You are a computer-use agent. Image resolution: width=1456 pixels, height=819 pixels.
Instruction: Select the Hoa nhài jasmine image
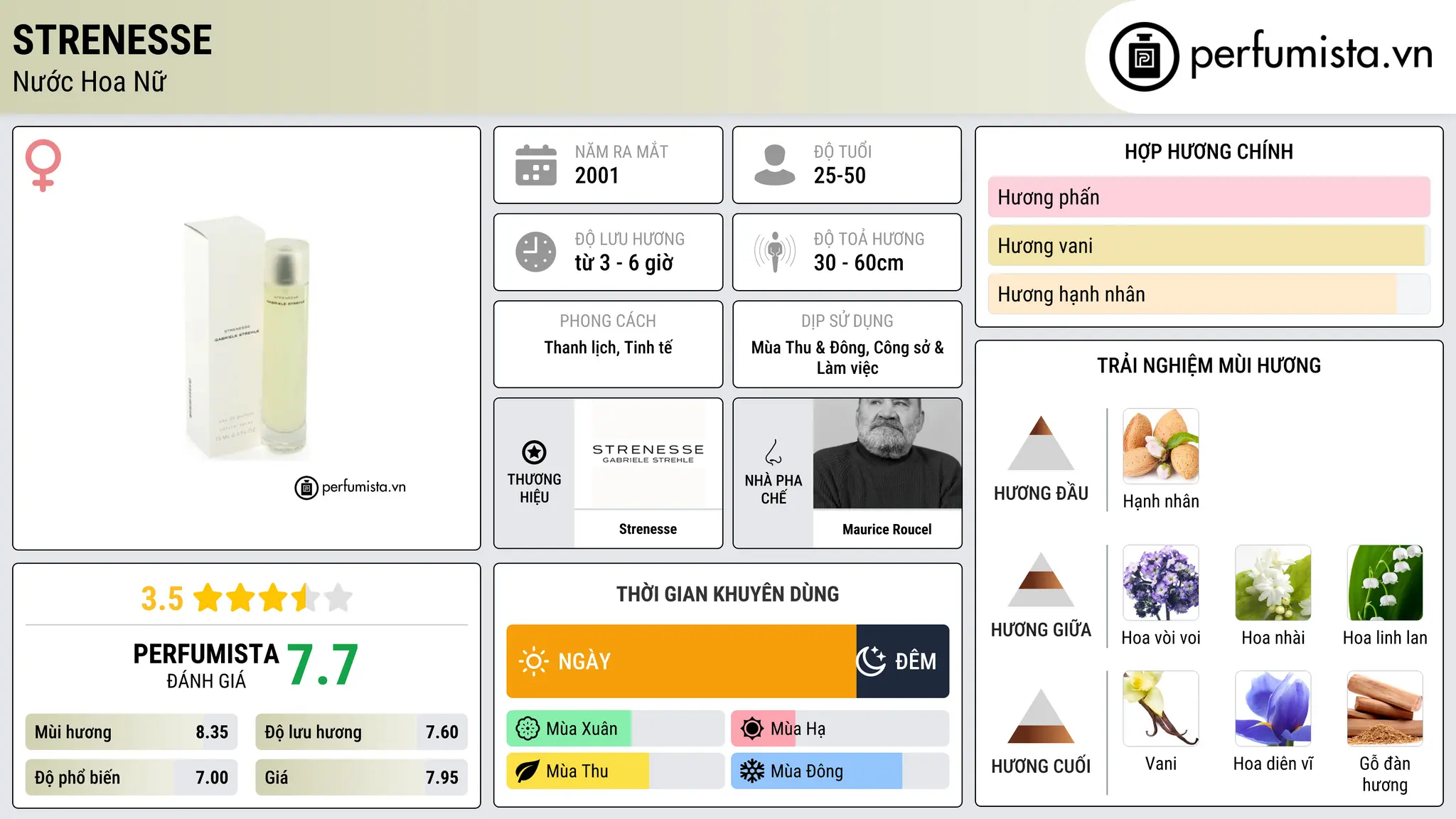pyautogui.click(x=1273, y=583)
